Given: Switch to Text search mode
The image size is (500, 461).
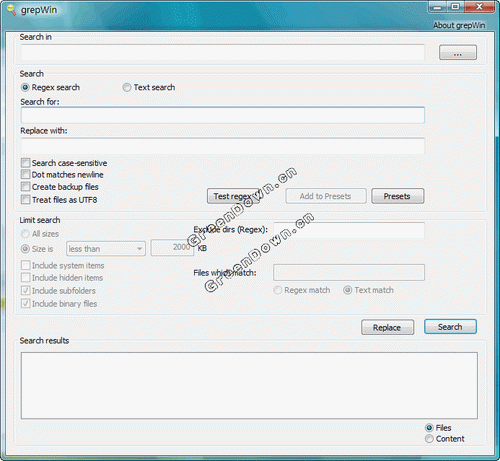Looking at the screenshot, I should tap(127, 87).
